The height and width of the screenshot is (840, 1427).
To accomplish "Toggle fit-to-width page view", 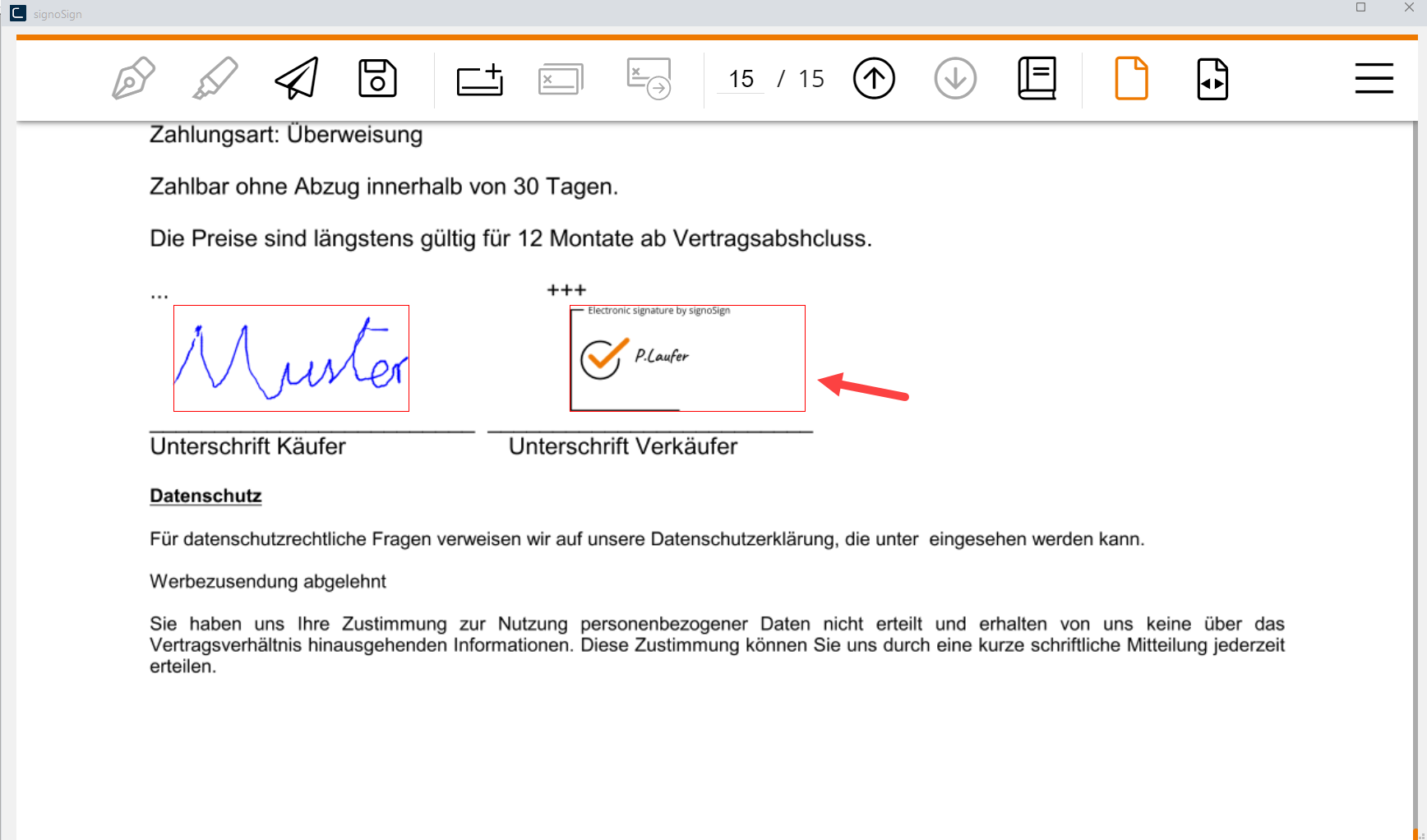I will (x=1212, y=79).
